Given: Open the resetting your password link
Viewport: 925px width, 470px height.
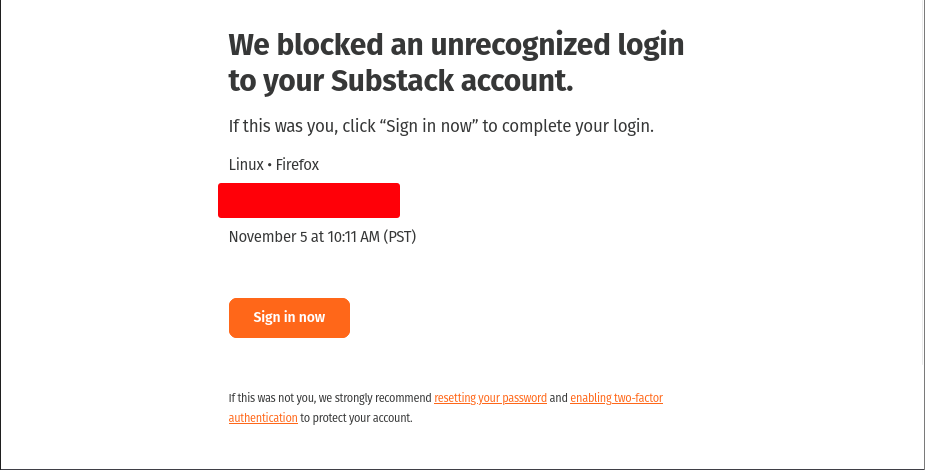Looking at the screenshot, I should pos(490,398).
